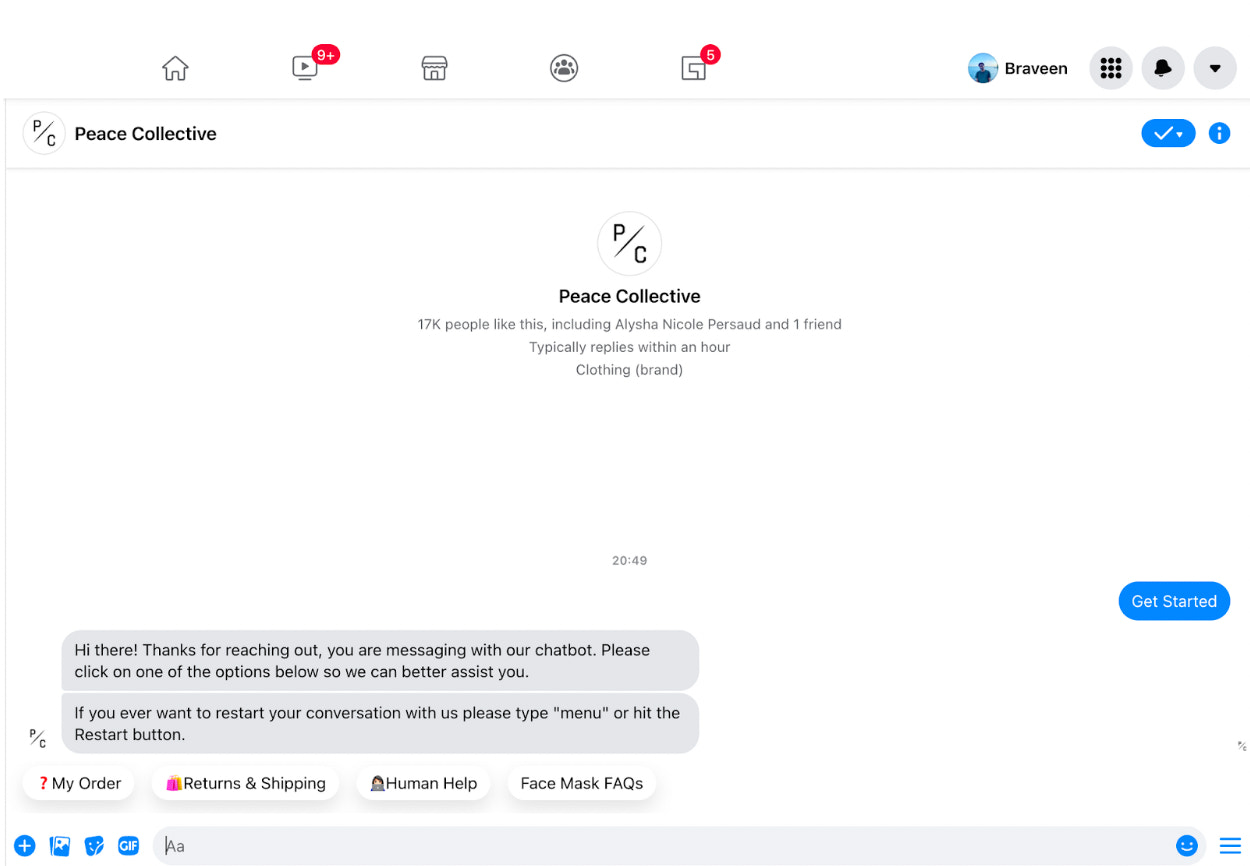Open the Watch videos tab
Image resolution: width=1250 pixels, height=866 pixels.
tap(305, 68)
